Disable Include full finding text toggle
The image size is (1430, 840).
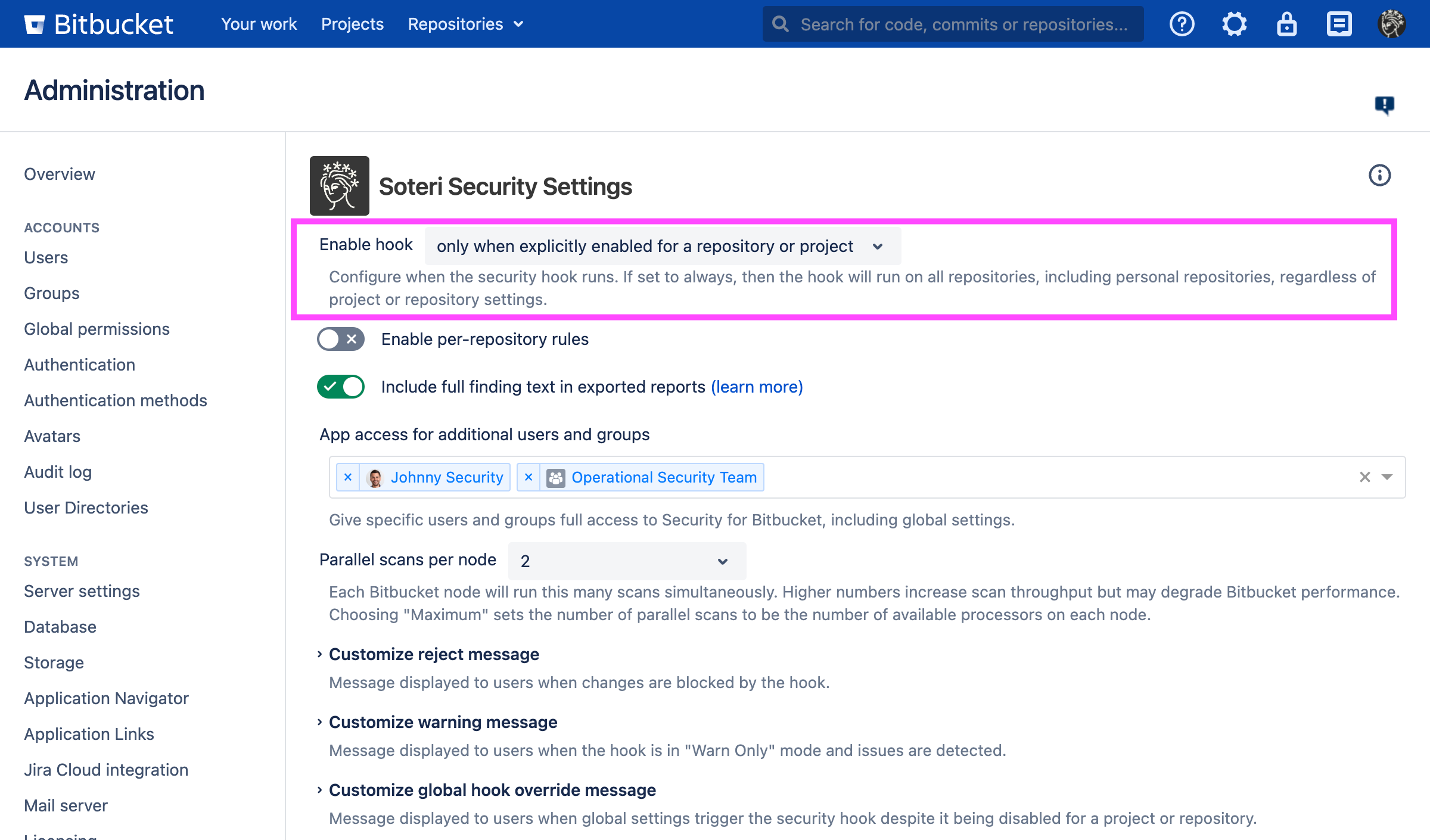(x=341, y=387)
